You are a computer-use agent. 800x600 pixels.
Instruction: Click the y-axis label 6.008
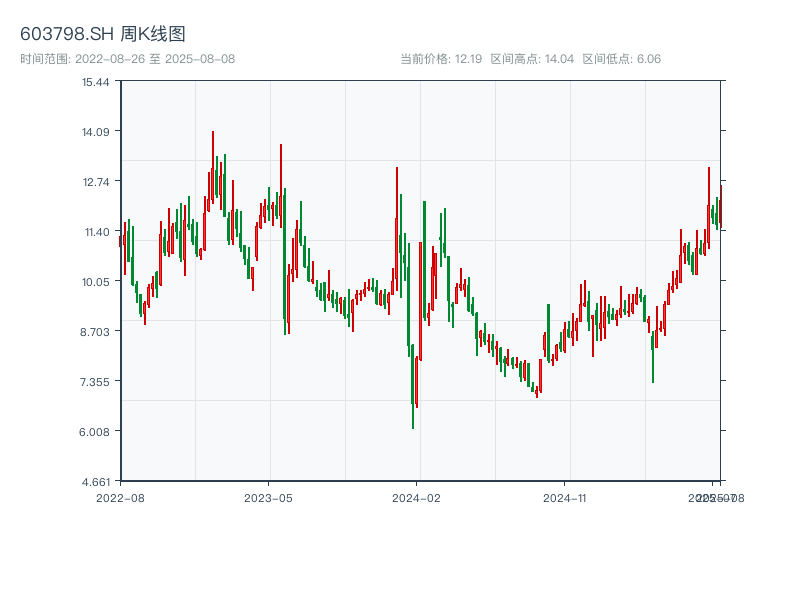tap(94, 432)
